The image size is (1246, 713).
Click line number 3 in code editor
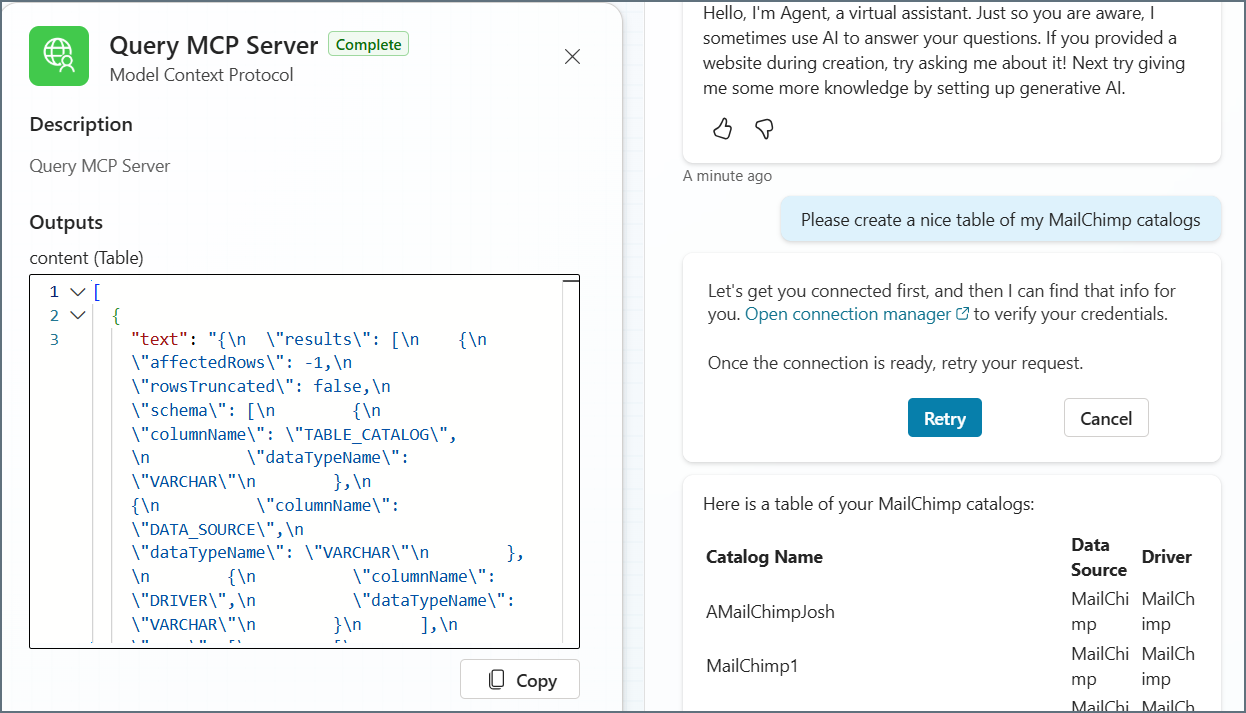tap(55, 340)
